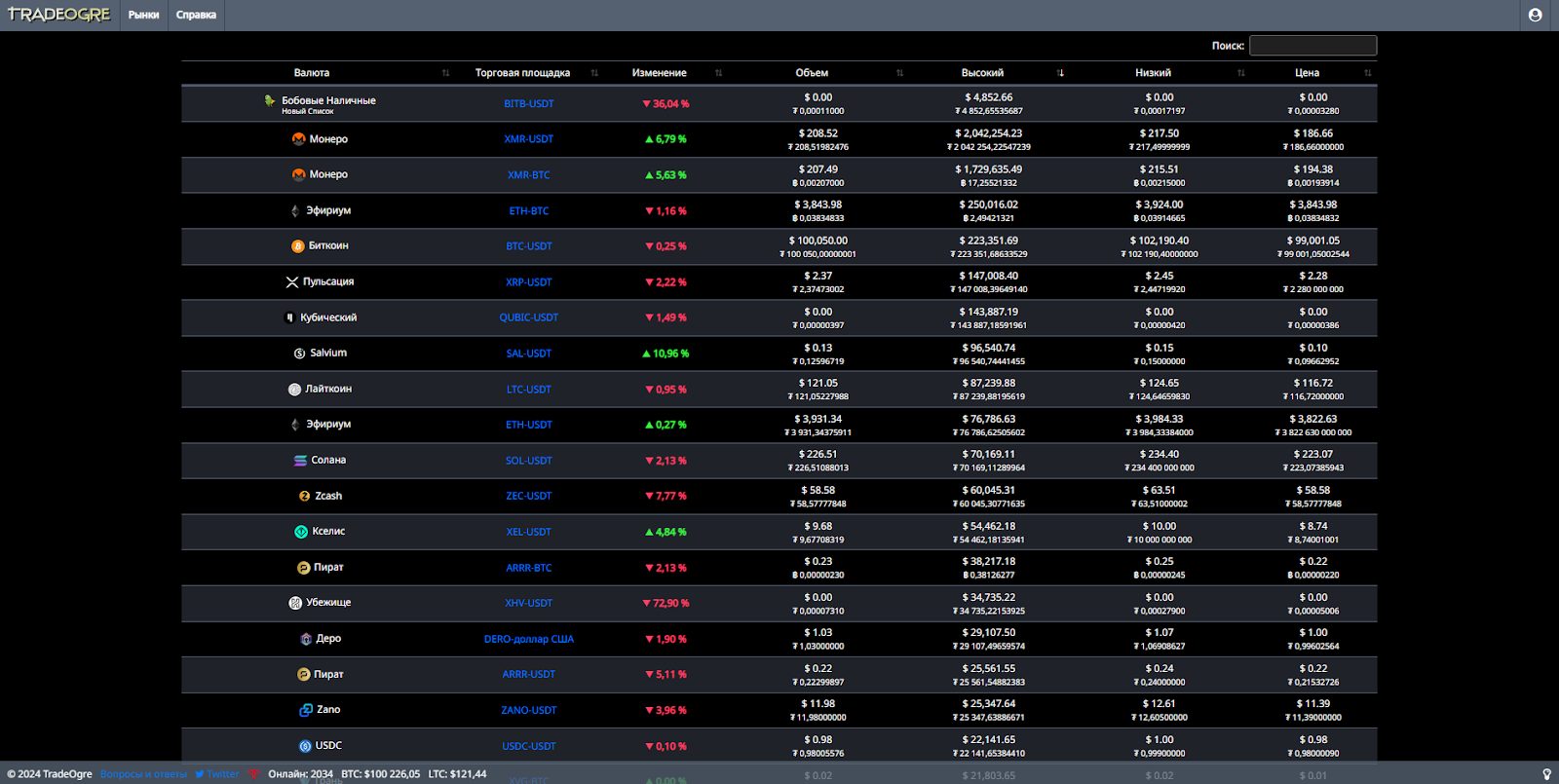Open the ETH-USDT market link
The image size is (1559, 784).
[529, 425]
